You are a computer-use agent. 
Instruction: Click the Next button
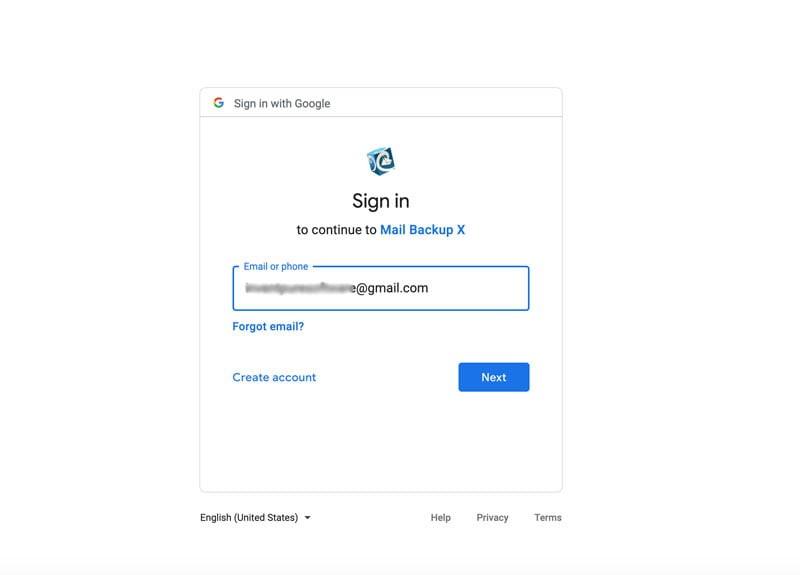493,377
